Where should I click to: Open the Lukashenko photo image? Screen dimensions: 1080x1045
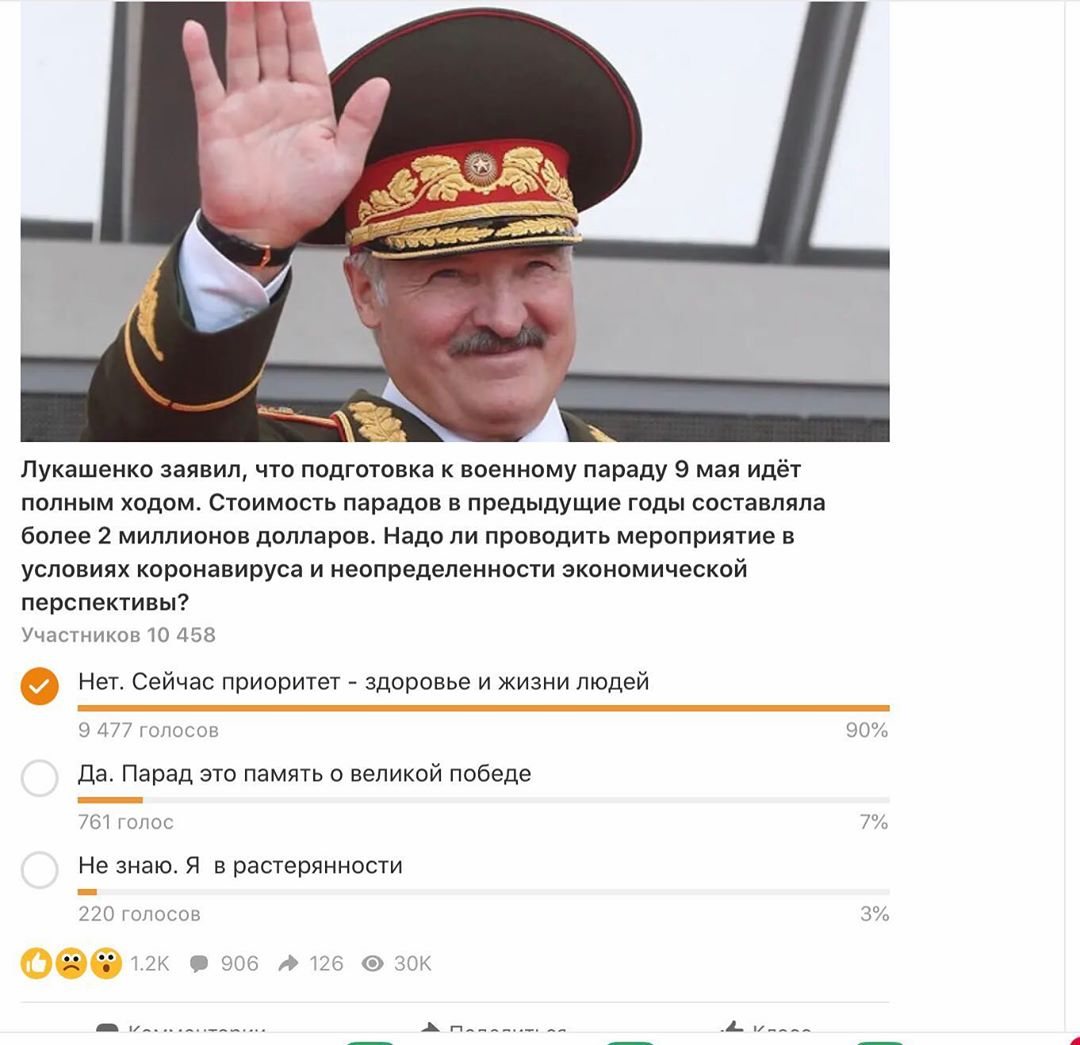click(x=455, y=221)
